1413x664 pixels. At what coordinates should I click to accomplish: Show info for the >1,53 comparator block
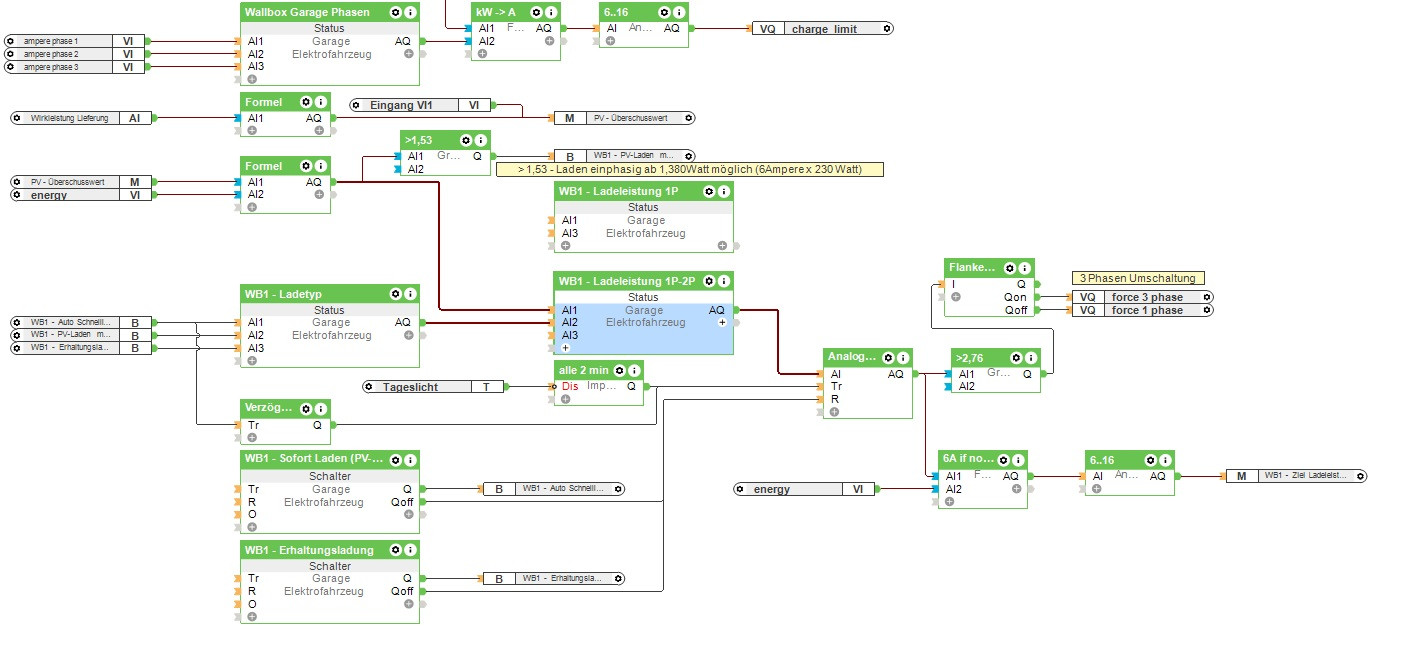pyautogui.click(x=481, y=140)
